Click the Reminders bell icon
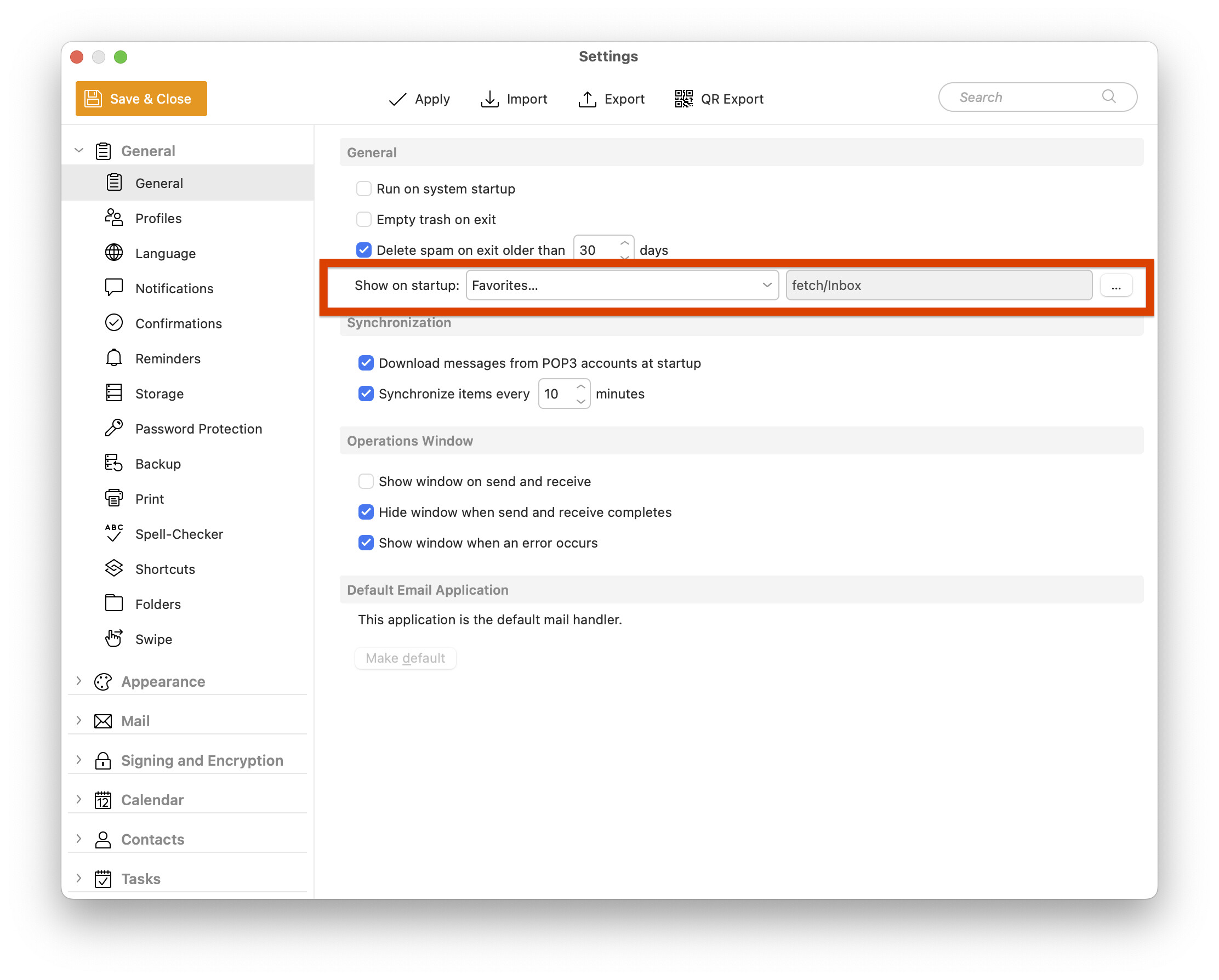Image resolution: width=1219 pixels, height=980 pixels. tap(113, 358)
